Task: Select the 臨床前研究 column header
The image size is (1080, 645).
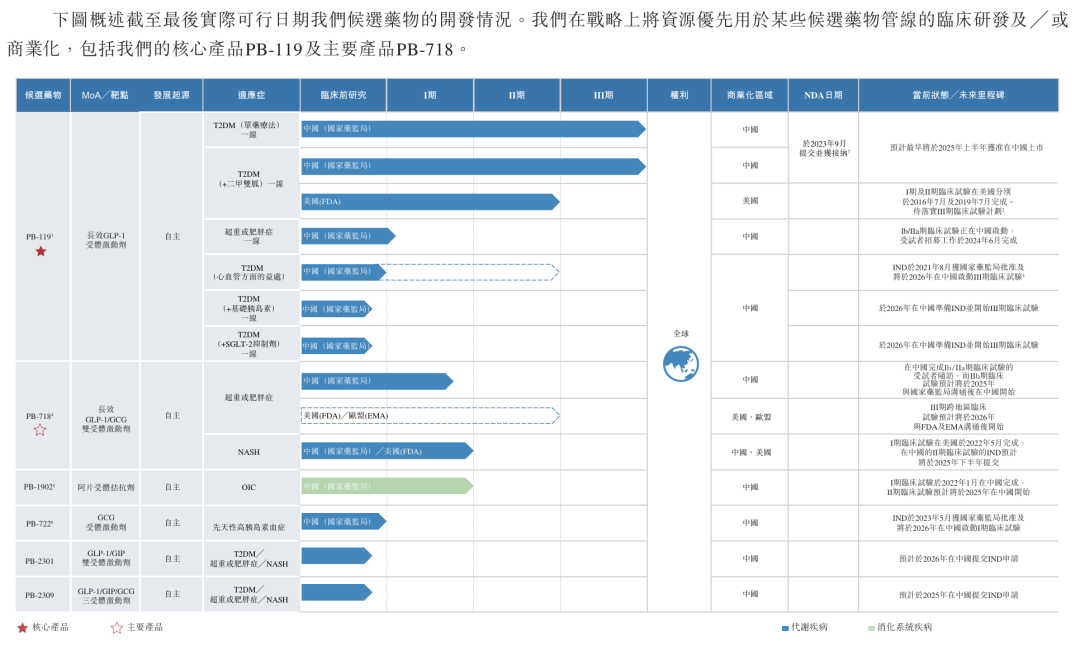Action: pyautogui.click(x=343, y=95)
